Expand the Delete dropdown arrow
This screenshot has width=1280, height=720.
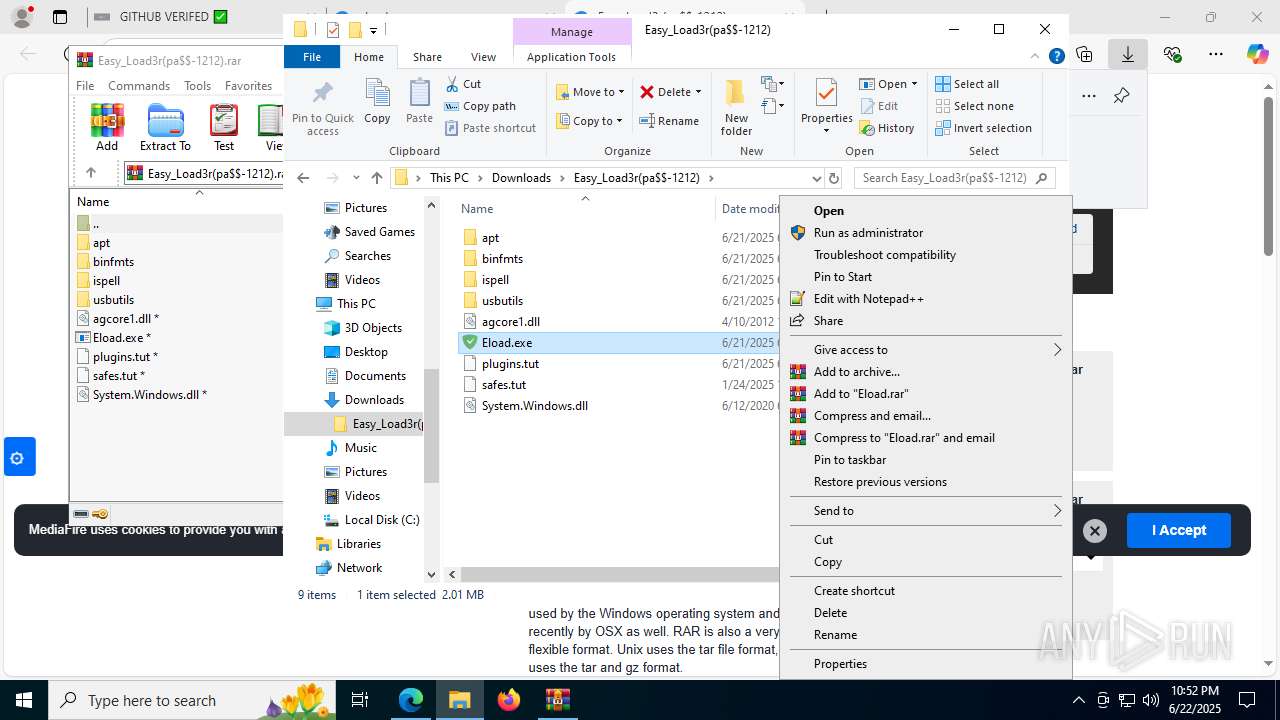pyautogui.click(x=698, y=92)
